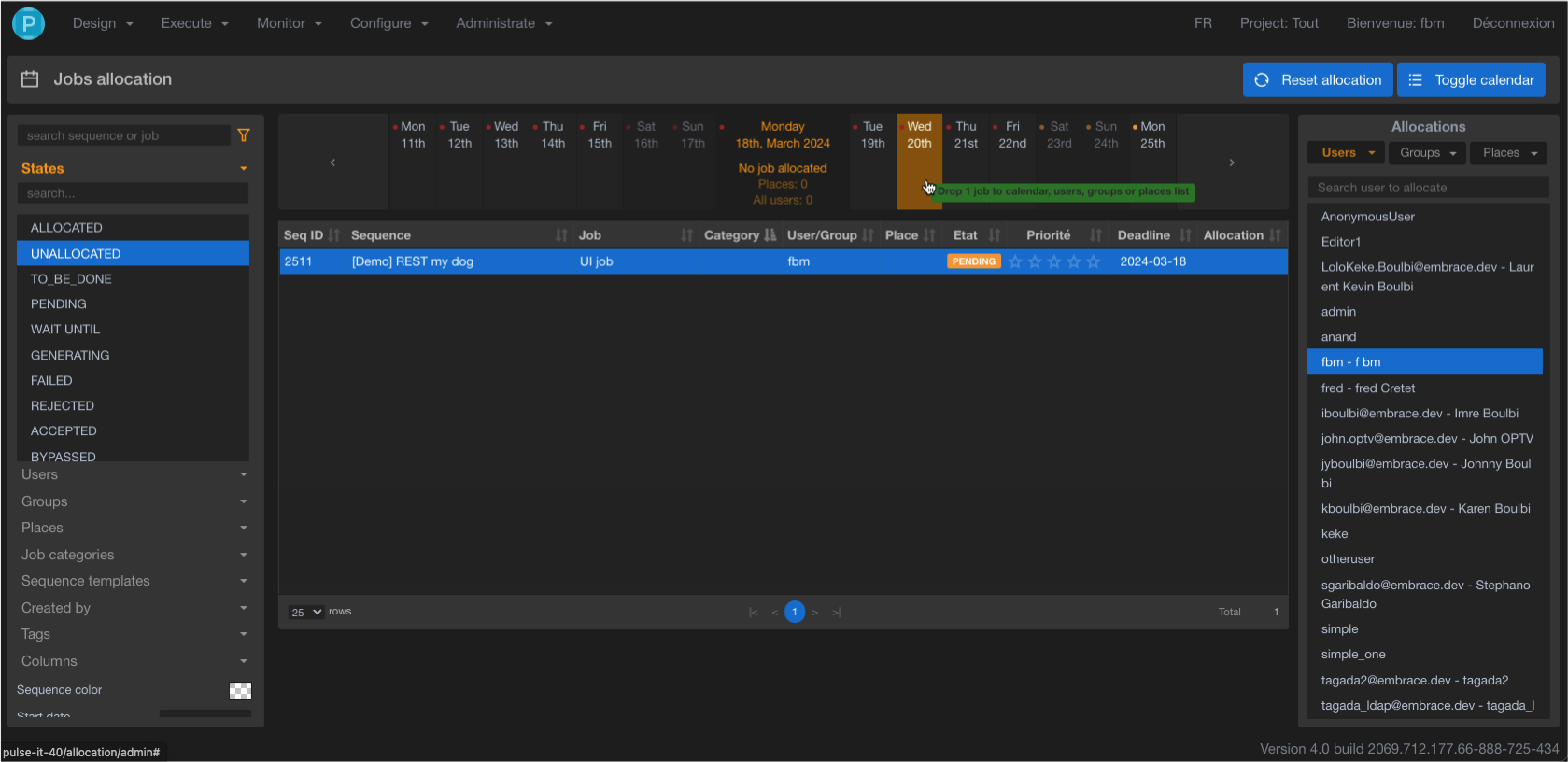
Task: Sort by Deadline column arrows
Action: point(1185,235)
